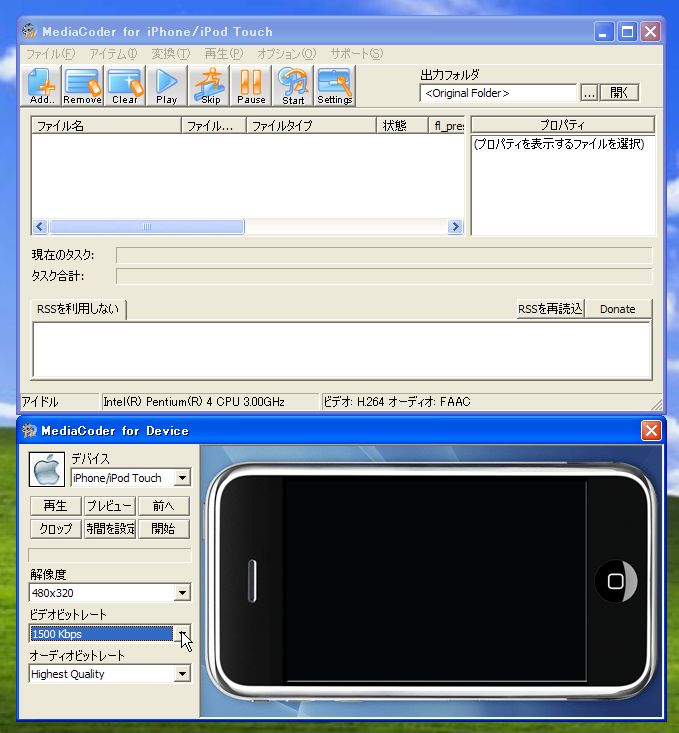Click the ファイル名 column header
This screenshot has height=733, width=679.
106,125
